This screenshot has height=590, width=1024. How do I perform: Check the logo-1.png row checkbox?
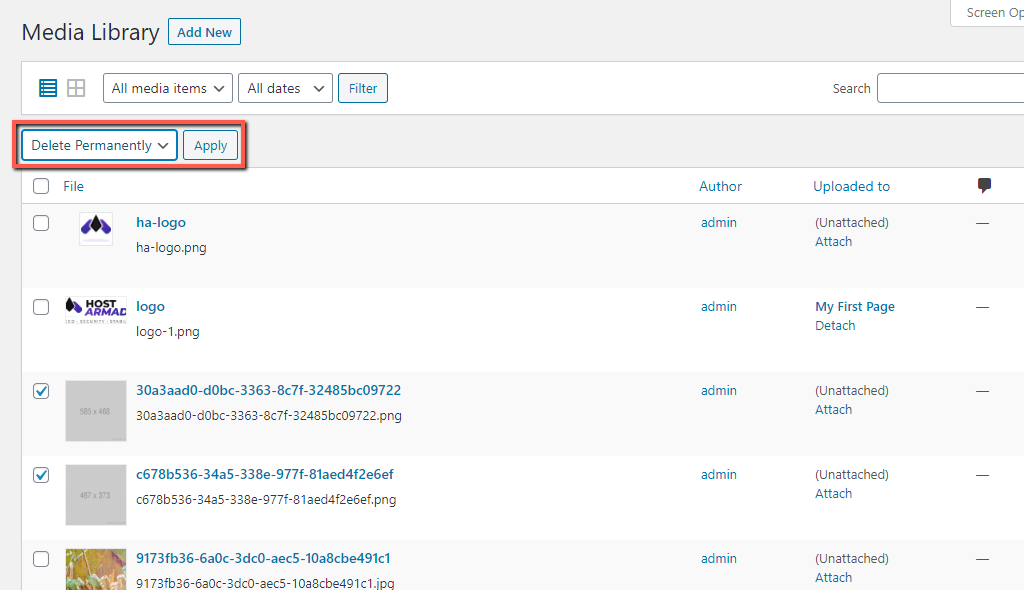coord(41,307)
